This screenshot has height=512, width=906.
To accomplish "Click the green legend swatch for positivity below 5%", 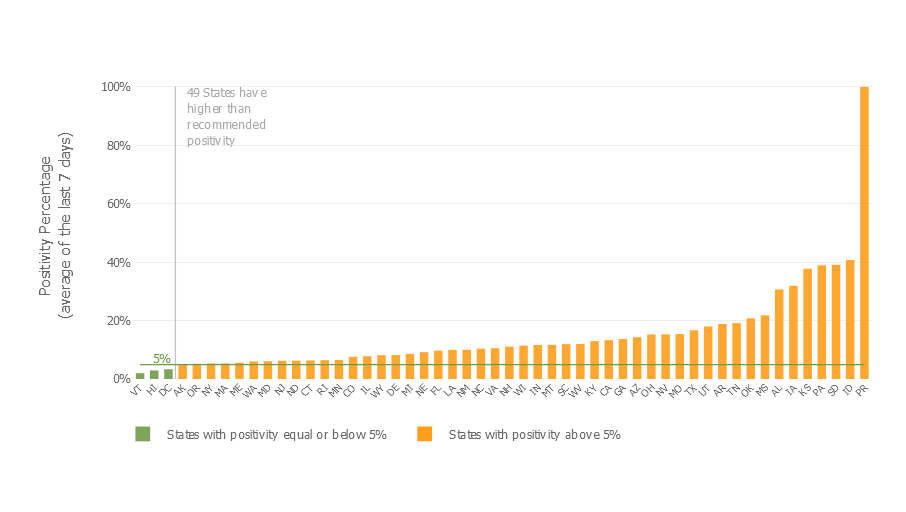I will pyautogui.click(x=143, y=434).
